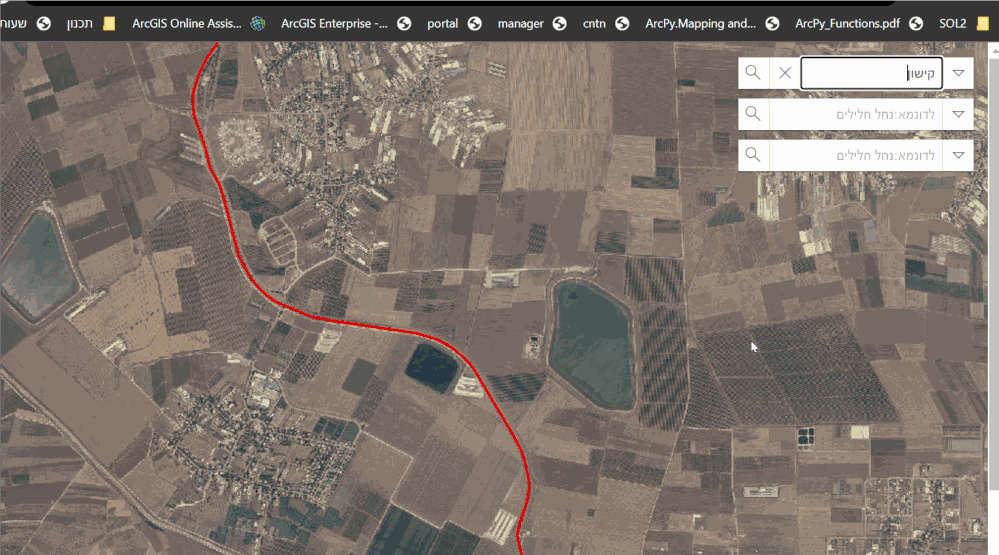Click the magnifier icon of the third search row
This screenshot has height=555, width=999.
753,155
